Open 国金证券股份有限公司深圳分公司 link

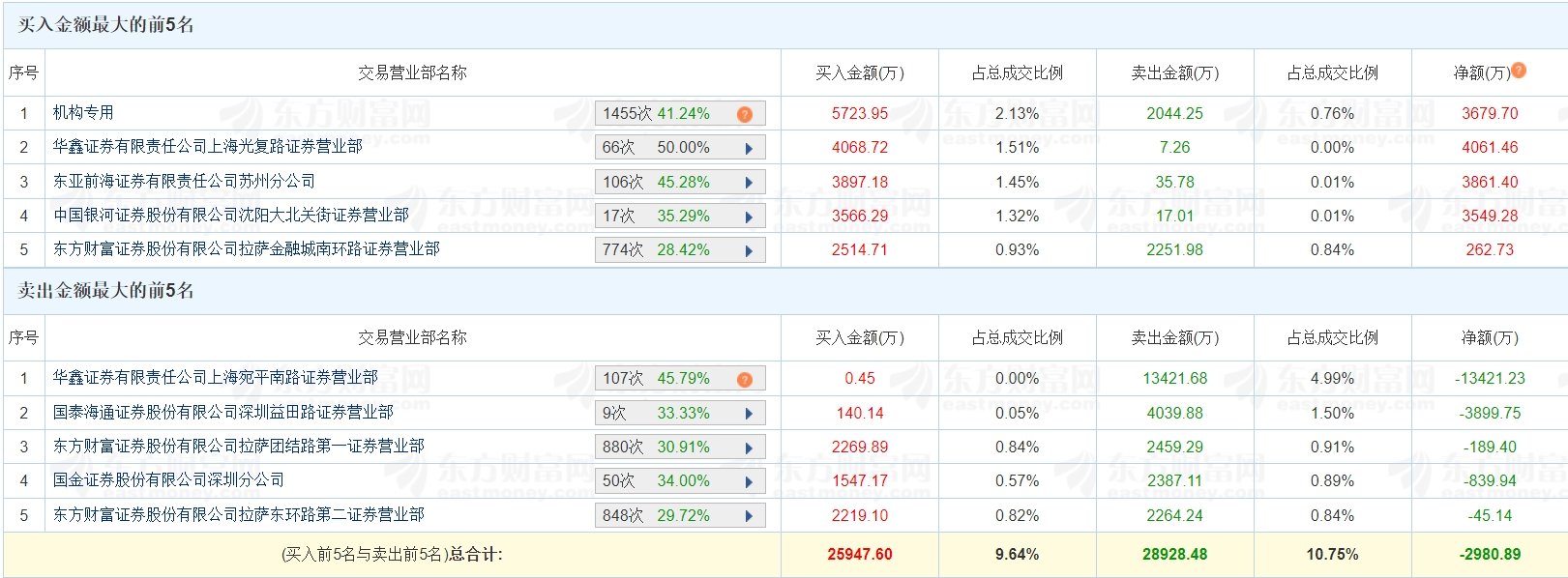tap(169, 480)
